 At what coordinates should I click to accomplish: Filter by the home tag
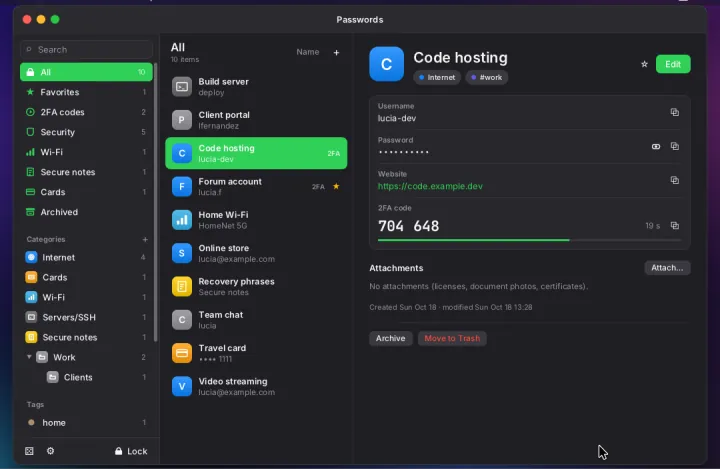[86, 423]
